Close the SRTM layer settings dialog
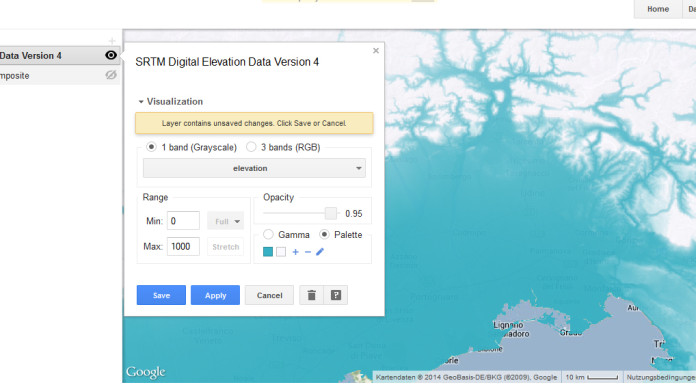Viewport: 696px width, 385px height. point(376,51)
